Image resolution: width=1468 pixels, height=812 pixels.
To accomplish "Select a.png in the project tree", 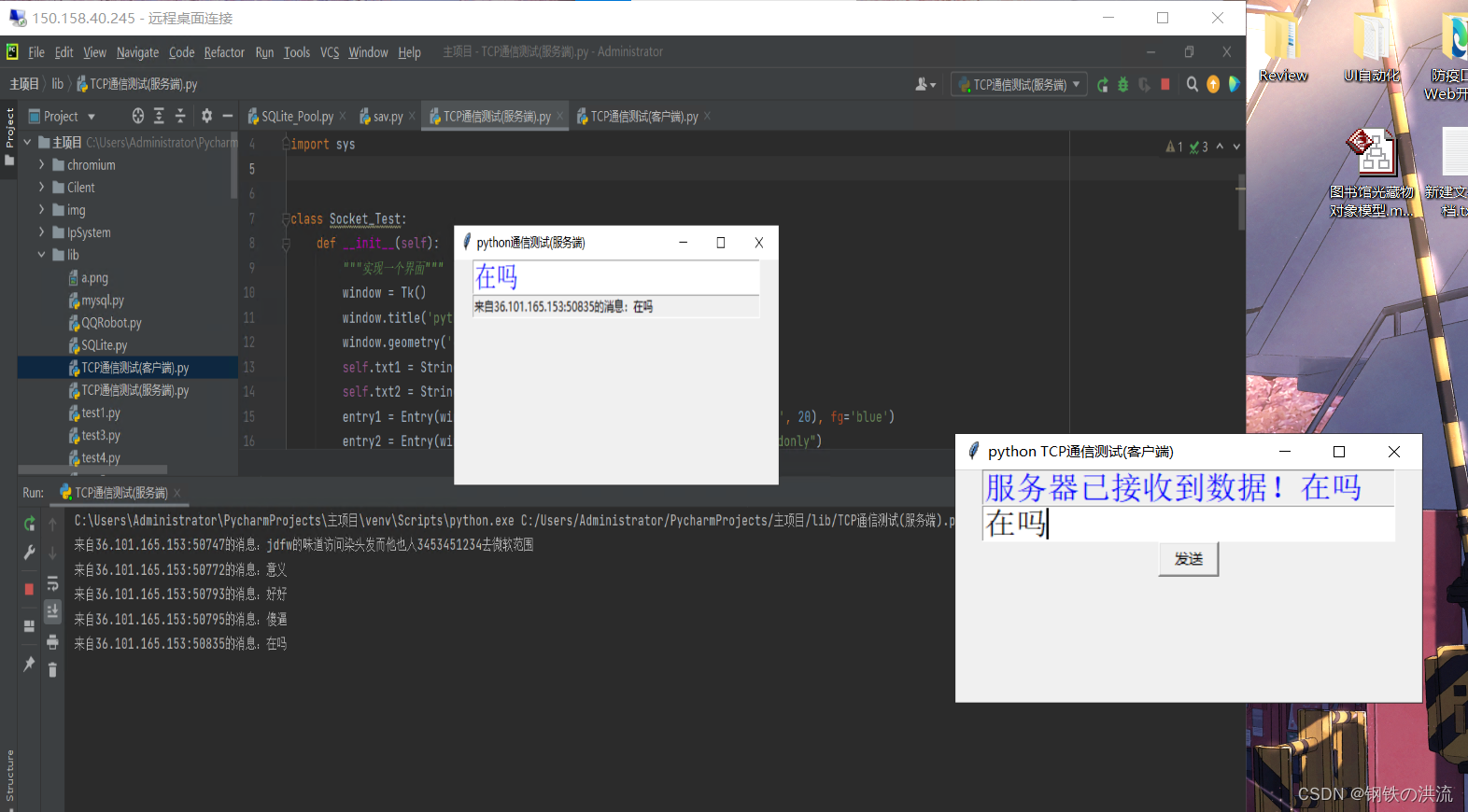I will coord(94,278).
